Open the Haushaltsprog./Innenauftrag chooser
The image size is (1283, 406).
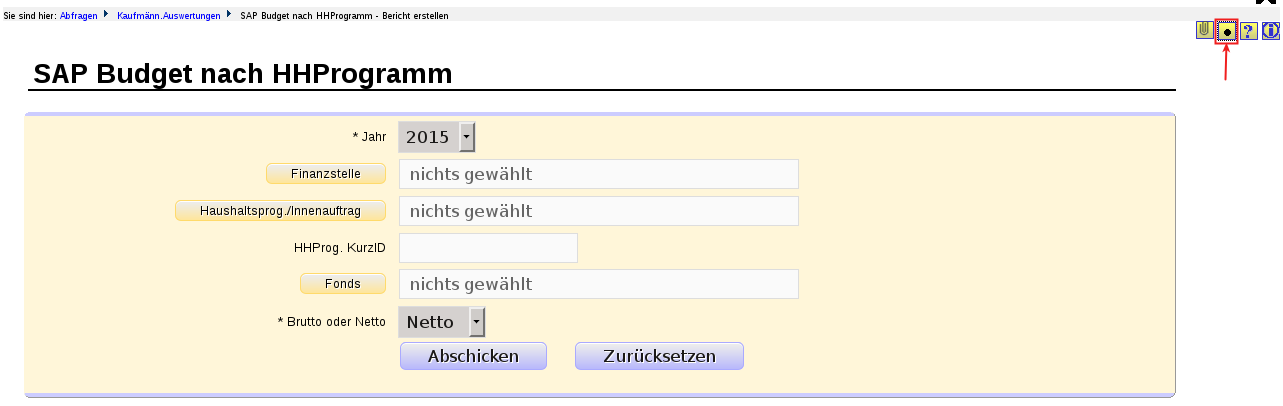(280, 211)
